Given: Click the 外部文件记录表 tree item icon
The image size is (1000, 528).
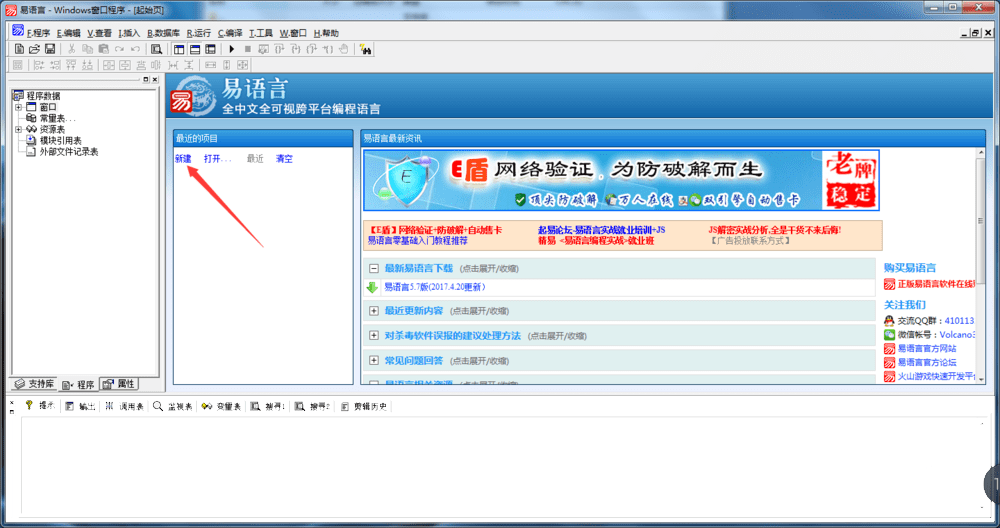Looking at the screenshot, I should (31, 152).
